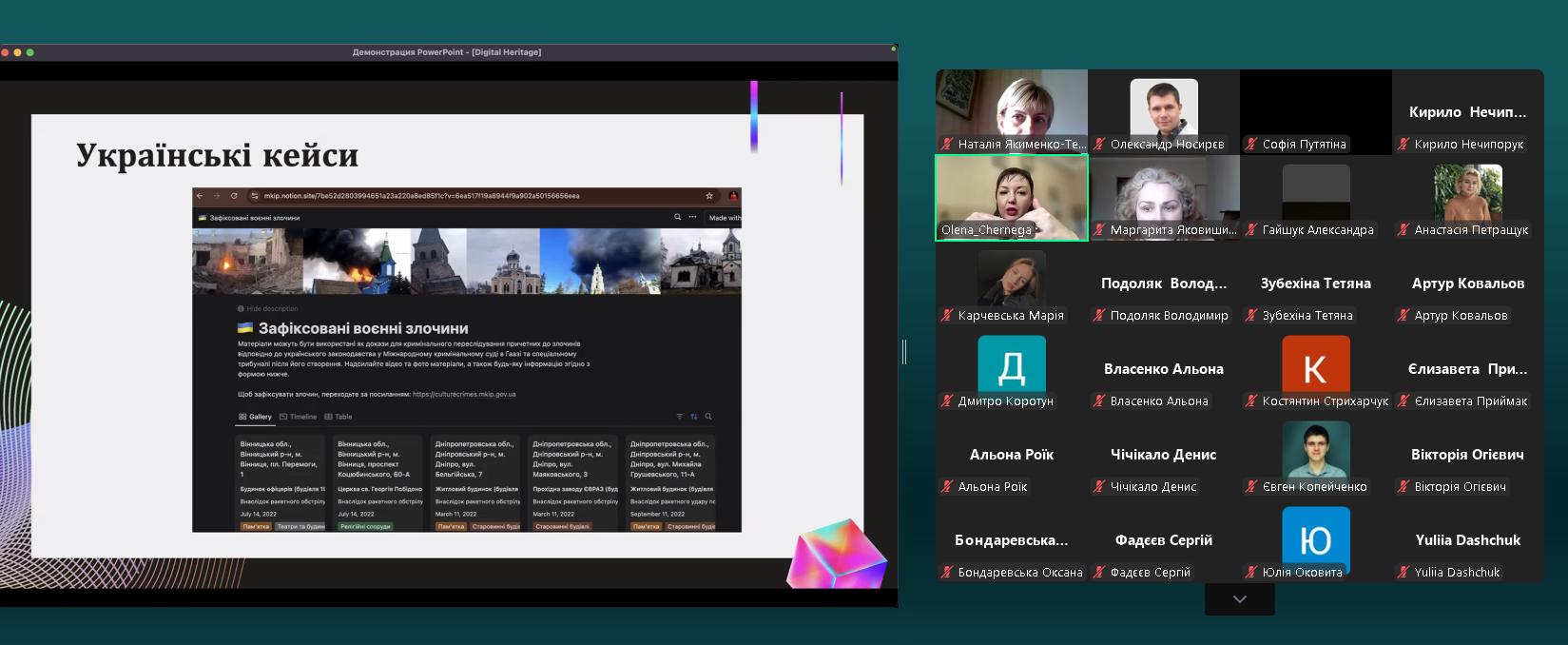This screenshot has width=1568, height=645.
Task: Click the browser back arrow in the slide
Action: coord(200,196)
